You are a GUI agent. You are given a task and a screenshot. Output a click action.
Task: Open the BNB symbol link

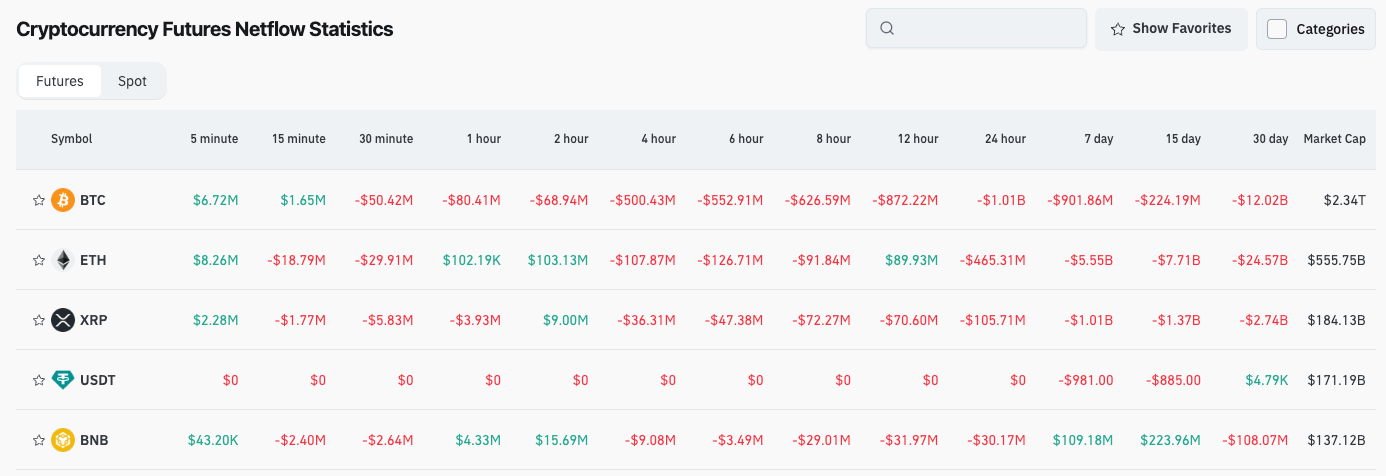pos(94,440)
